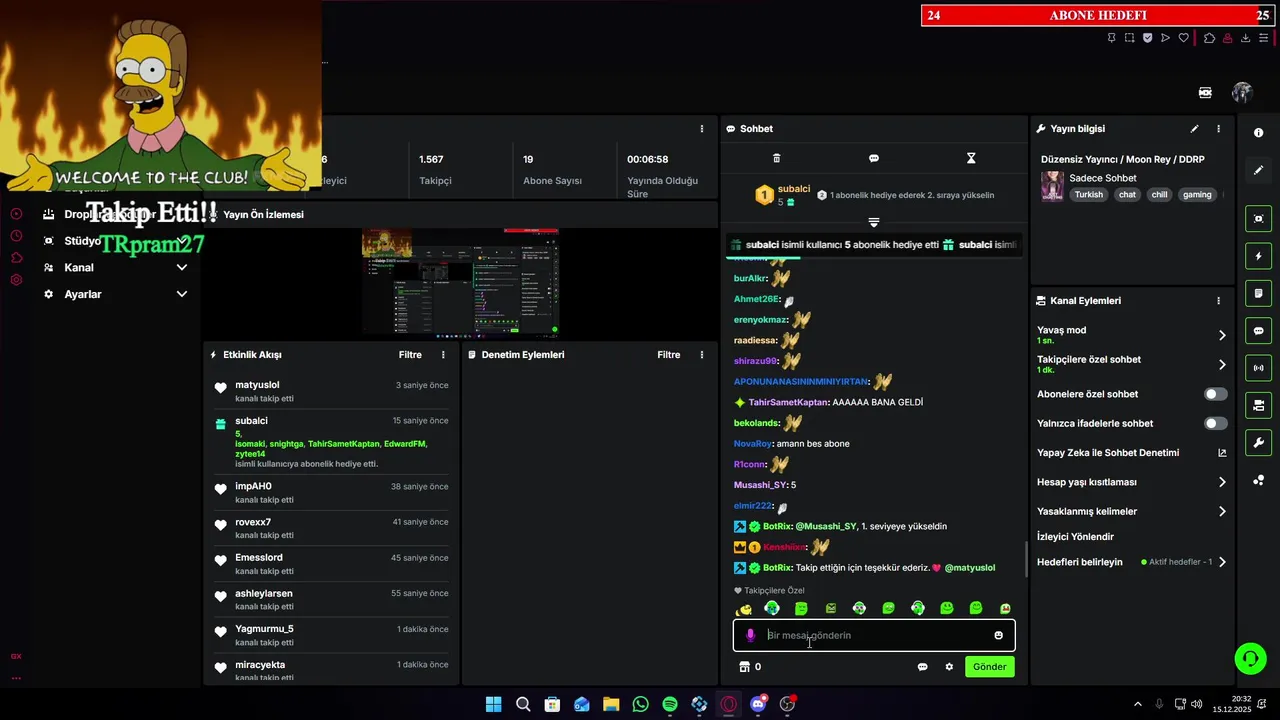Click the chat bubble icon beside Gönder
Screen dimensions: 1280x720
[922, 667]
